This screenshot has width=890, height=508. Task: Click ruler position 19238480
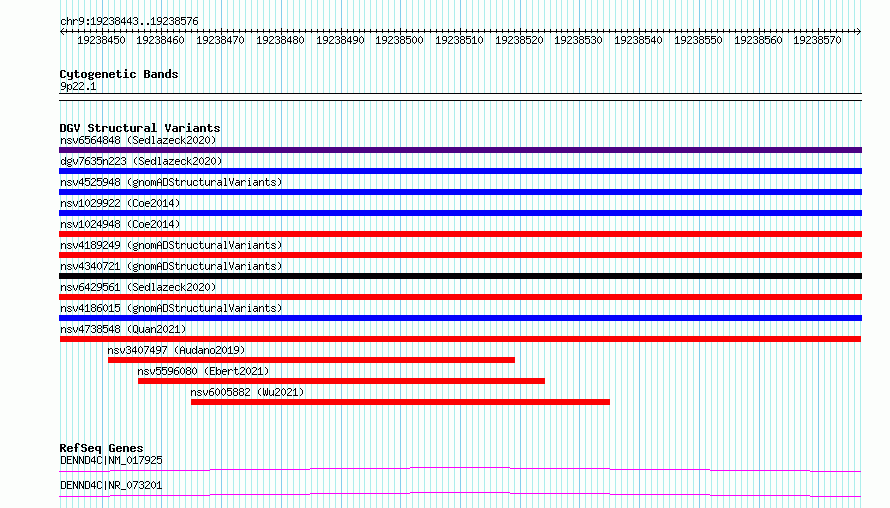pos(280,40)
